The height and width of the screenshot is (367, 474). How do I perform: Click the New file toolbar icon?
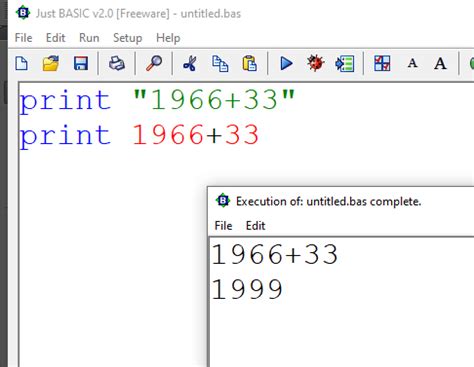tap(22, 63)
